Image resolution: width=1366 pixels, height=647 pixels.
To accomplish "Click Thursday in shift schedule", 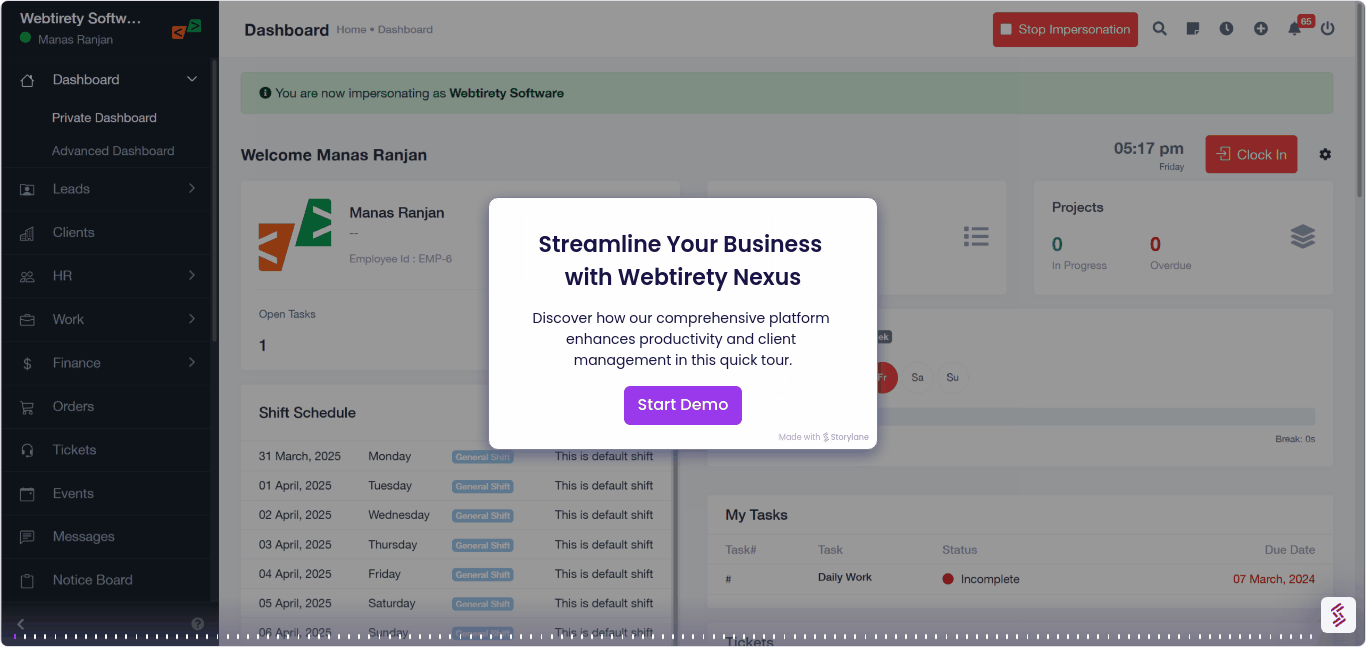I will (393, 545).
